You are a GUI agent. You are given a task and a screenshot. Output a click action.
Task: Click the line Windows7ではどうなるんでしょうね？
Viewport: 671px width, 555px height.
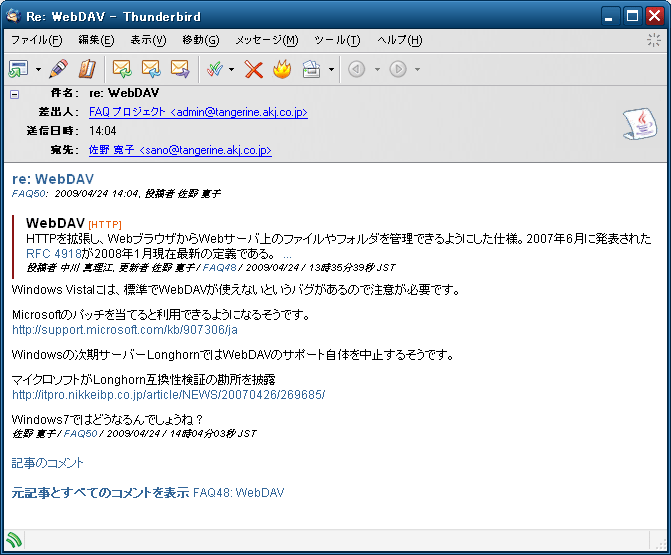click(107, 419)
